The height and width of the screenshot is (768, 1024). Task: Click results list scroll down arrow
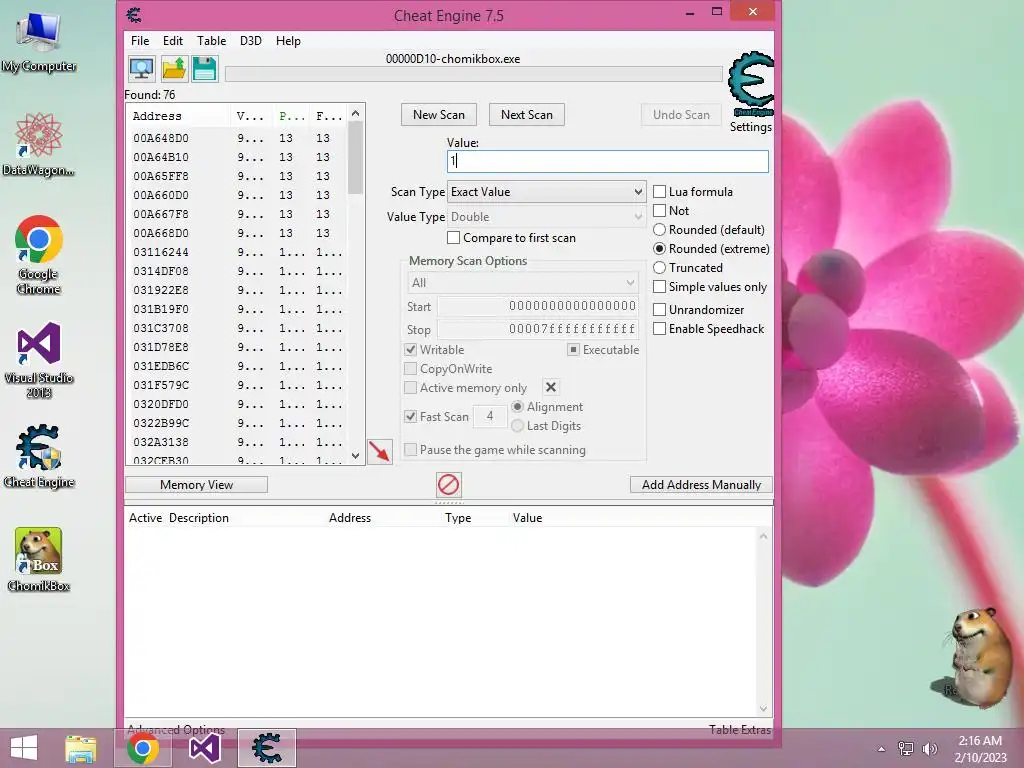tap(355, 456)
